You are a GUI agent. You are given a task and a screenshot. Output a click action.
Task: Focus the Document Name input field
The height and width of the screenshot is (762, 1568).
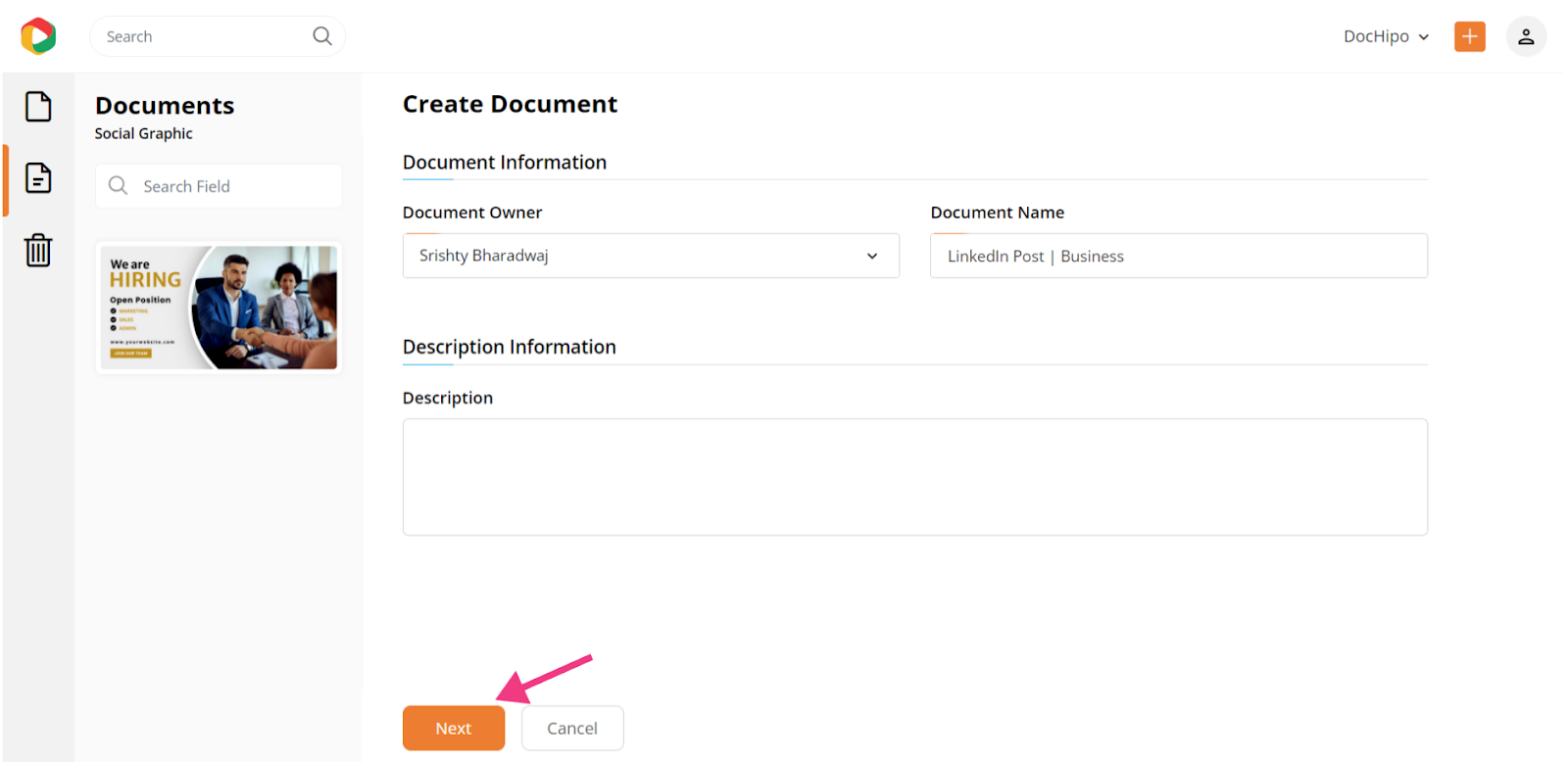(x=1179, y=256)
